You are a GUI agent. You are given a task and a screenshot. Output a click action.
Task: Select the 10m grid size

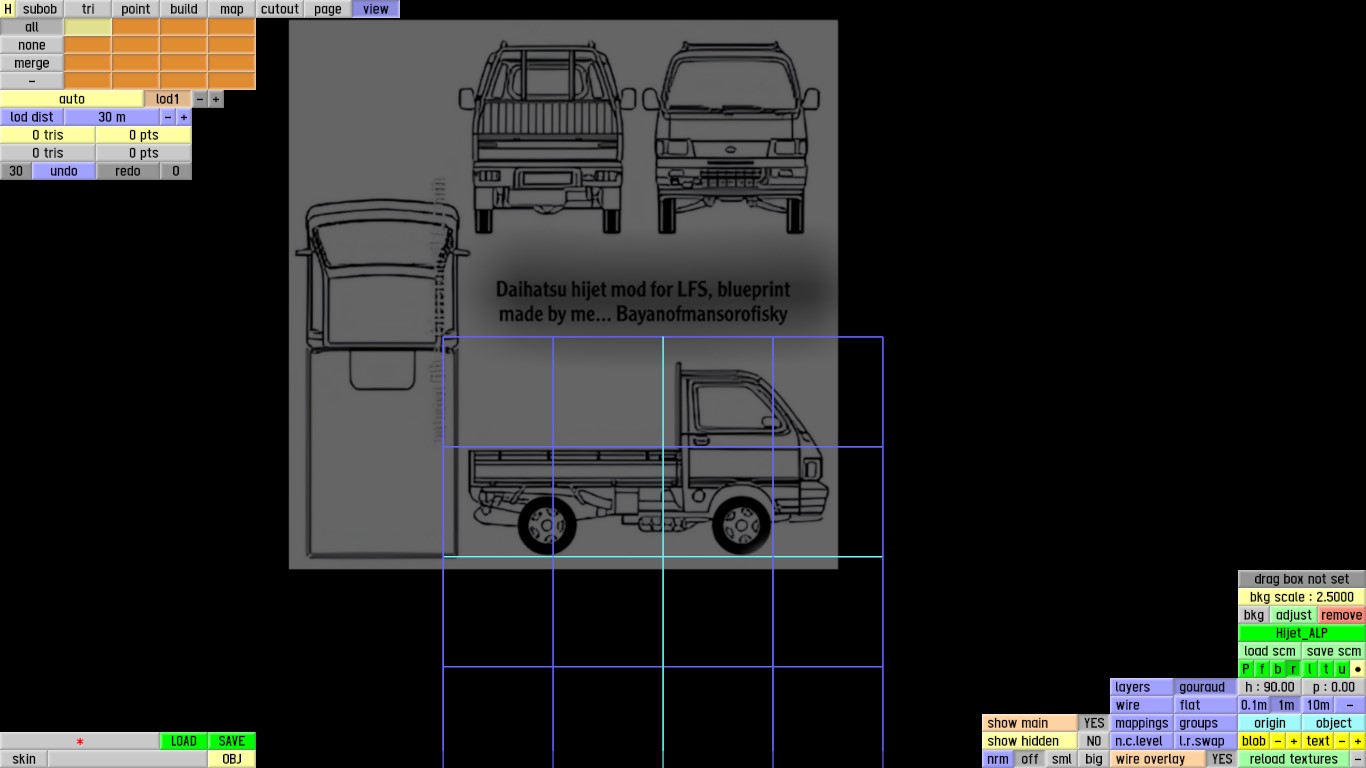click(x=1318, y=705)
